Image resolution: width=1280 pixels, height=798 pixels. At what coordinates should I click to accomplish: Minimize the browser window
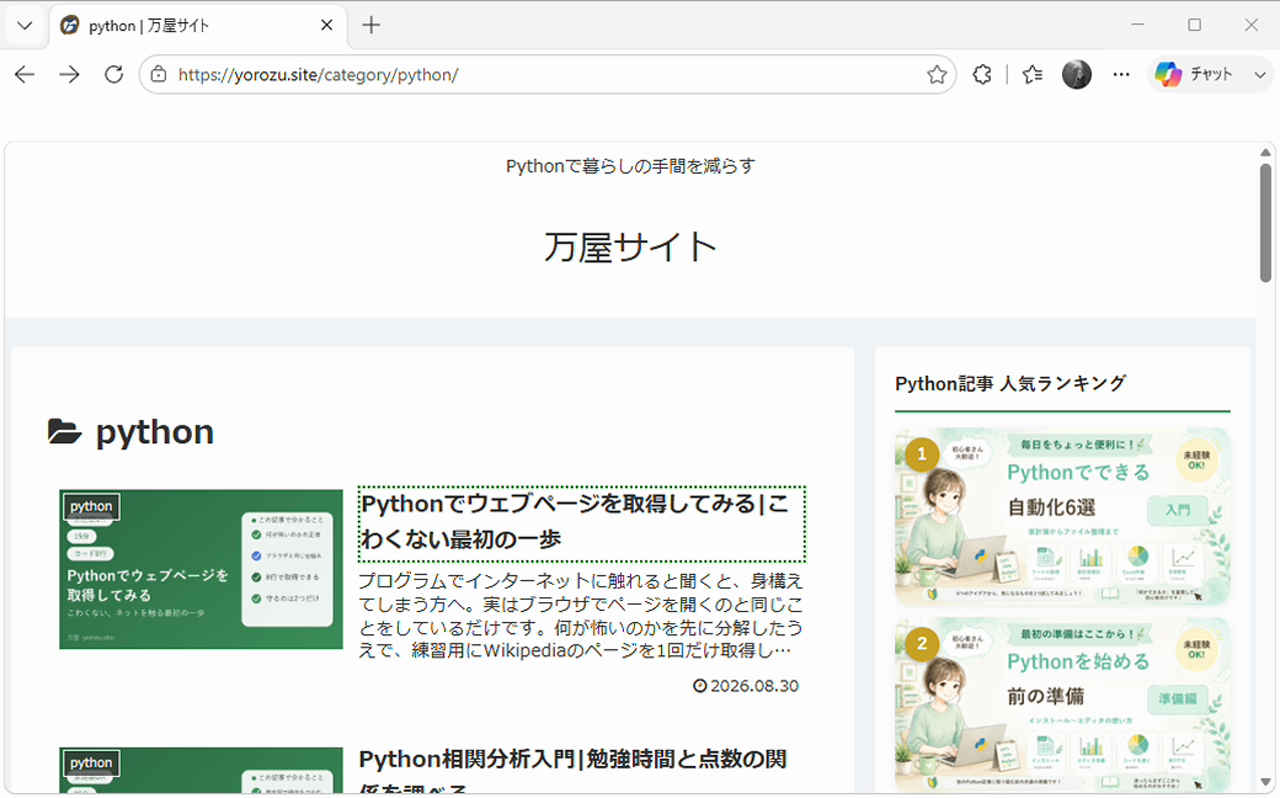click(x=1138, y=25)
